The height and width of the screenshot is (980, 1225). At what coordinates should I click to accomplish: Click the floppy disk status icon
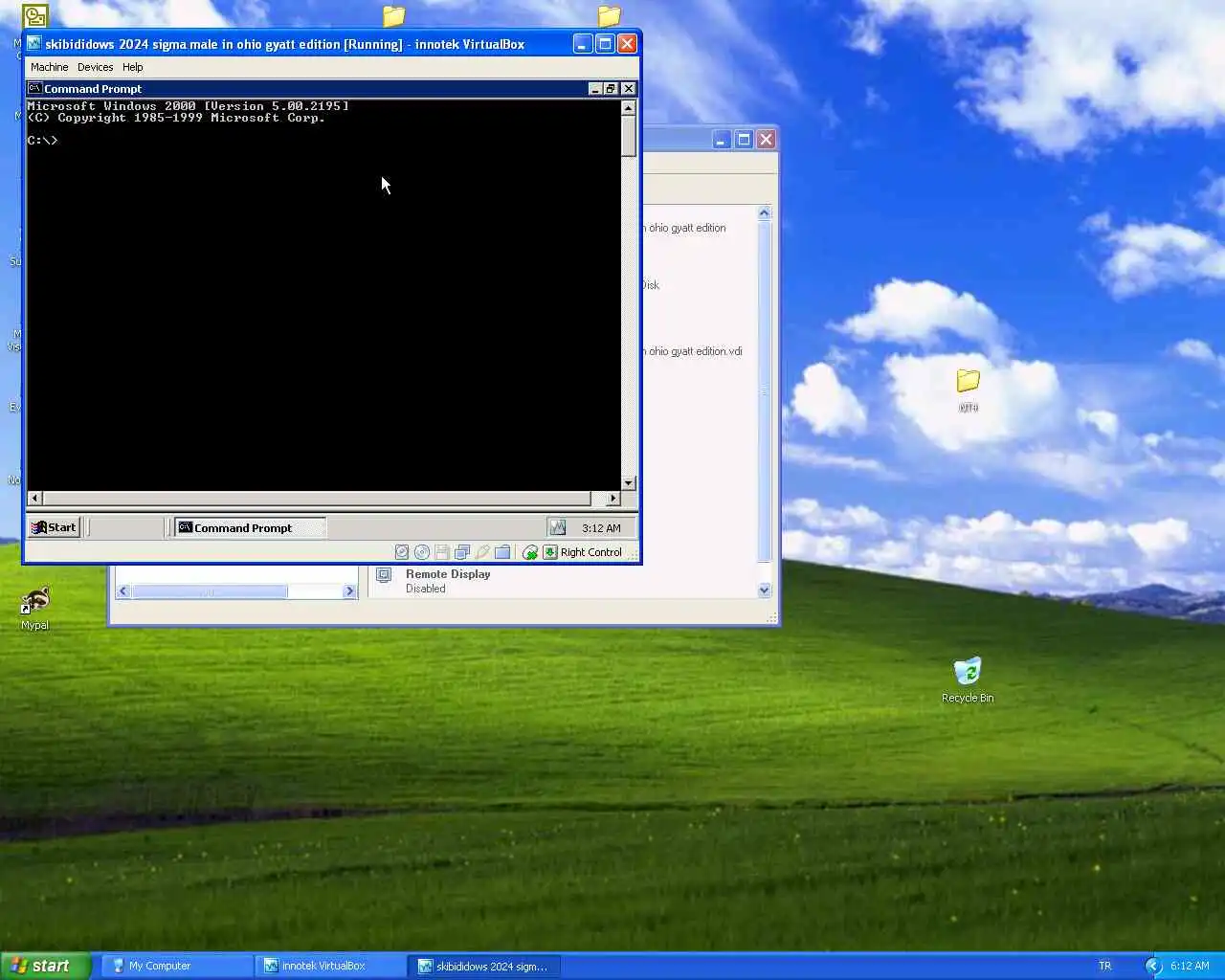pos(442,552)
